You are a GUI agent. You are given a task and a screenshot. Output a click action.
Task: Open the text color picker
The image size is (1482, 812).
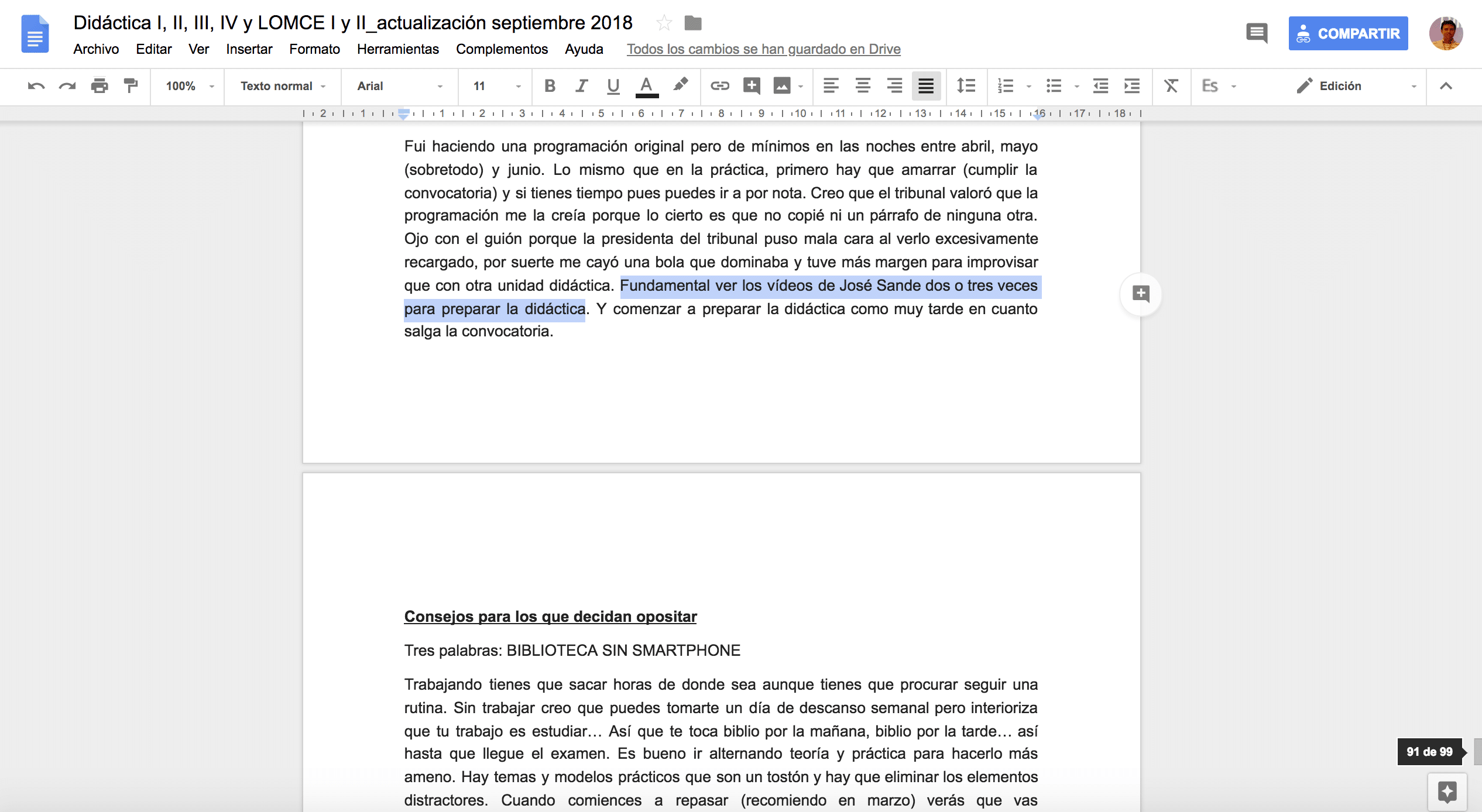pyautogui.click(x=646, y=86)
